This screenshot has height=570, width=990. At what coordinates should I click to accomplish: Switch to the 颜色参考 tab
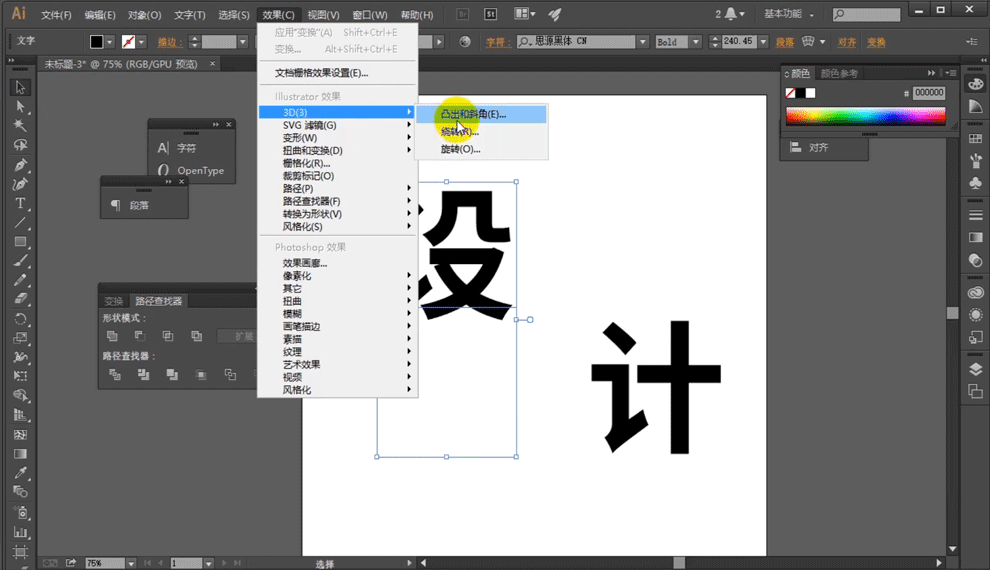[838, 73]
